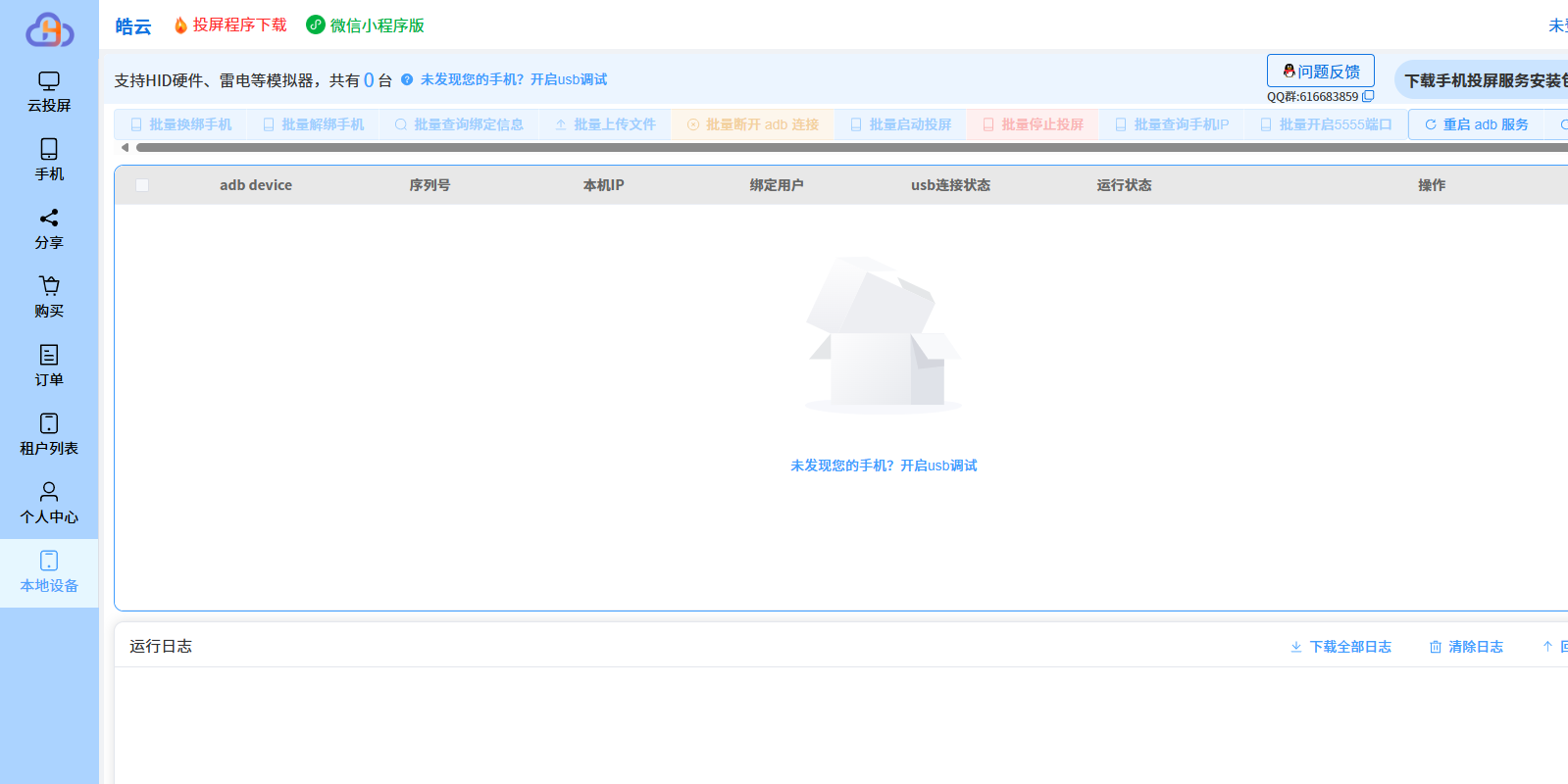Open the 云投屏 cloud screen section
The width and height of the screenshot is (1568, 784).
(49, 92)
